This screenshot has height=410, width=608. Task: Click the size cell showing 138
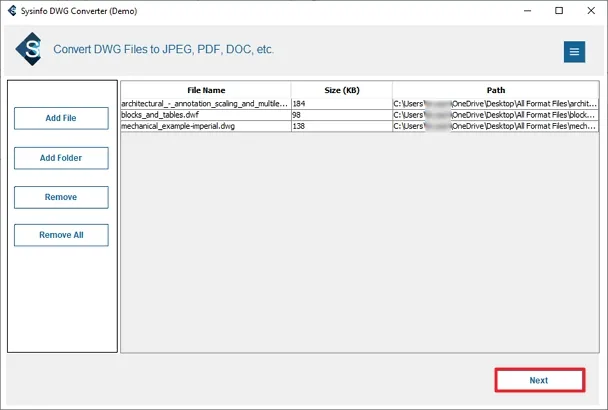(x=342, y=126)
